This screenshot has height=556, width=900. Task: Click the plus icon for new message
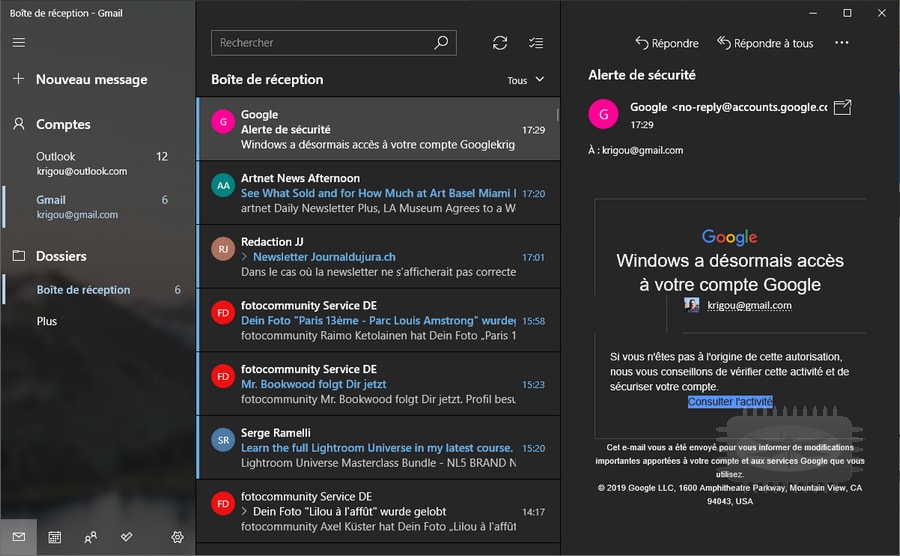(18, 79)
